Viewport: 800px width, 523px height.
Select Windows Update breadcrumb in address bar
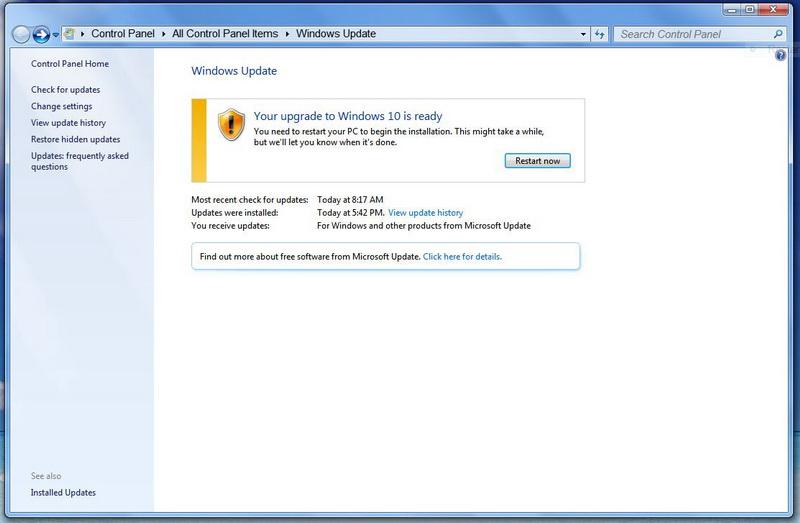pos(336,34)
